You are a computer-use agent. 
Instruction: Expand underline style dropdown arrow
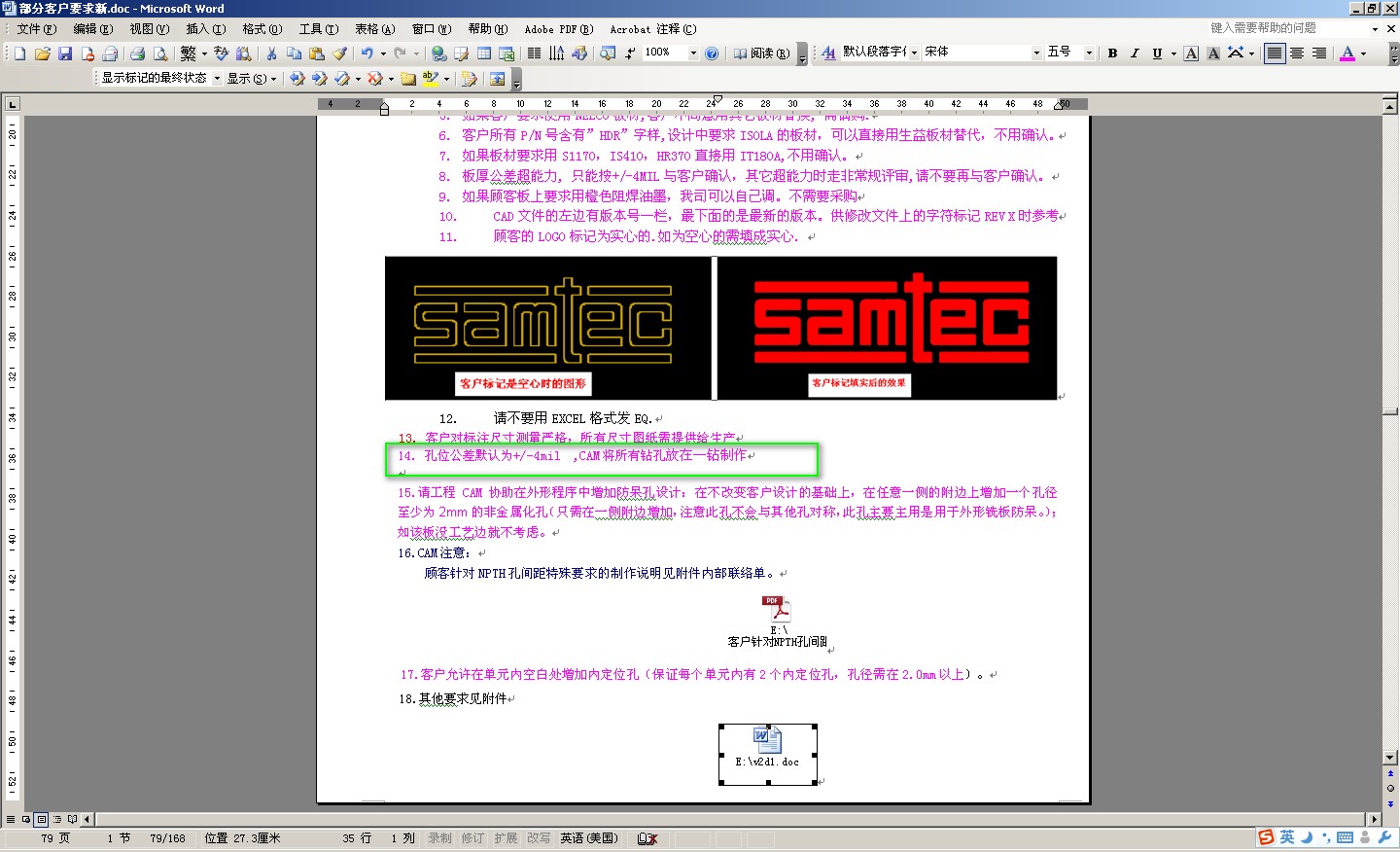point(1173,53)
